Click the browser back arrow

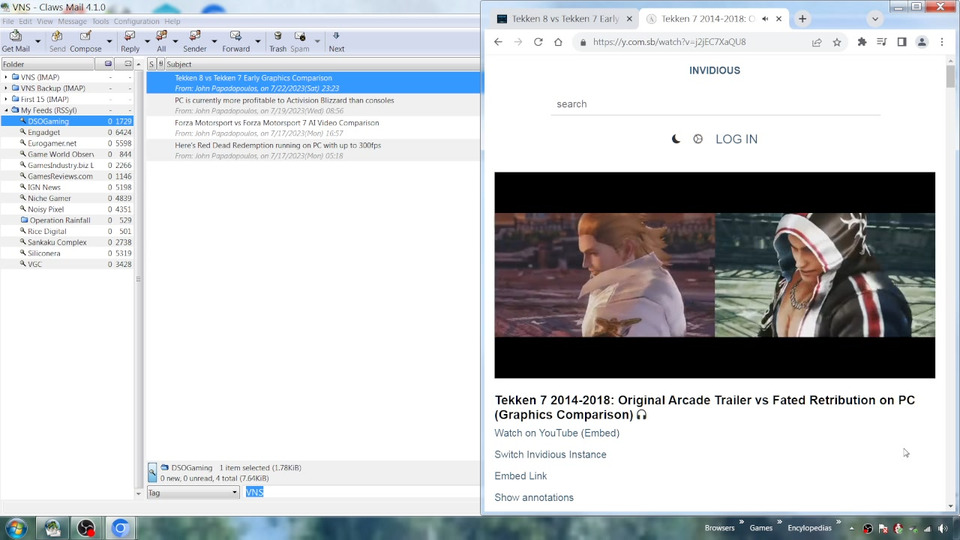click(x=498, y=42)
